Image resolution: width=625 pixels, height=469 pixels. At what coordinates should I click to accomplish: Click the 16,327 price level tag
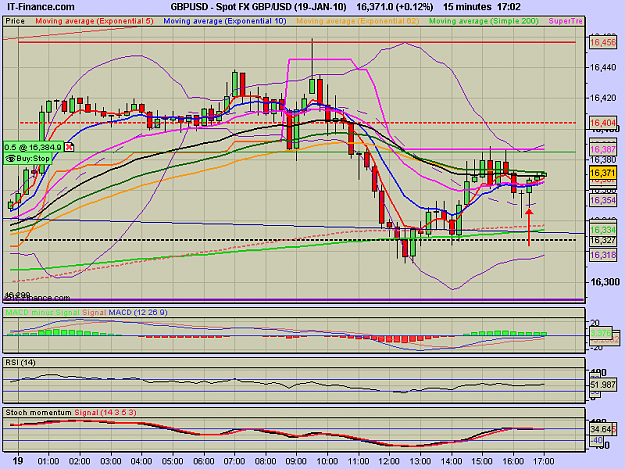603,240
